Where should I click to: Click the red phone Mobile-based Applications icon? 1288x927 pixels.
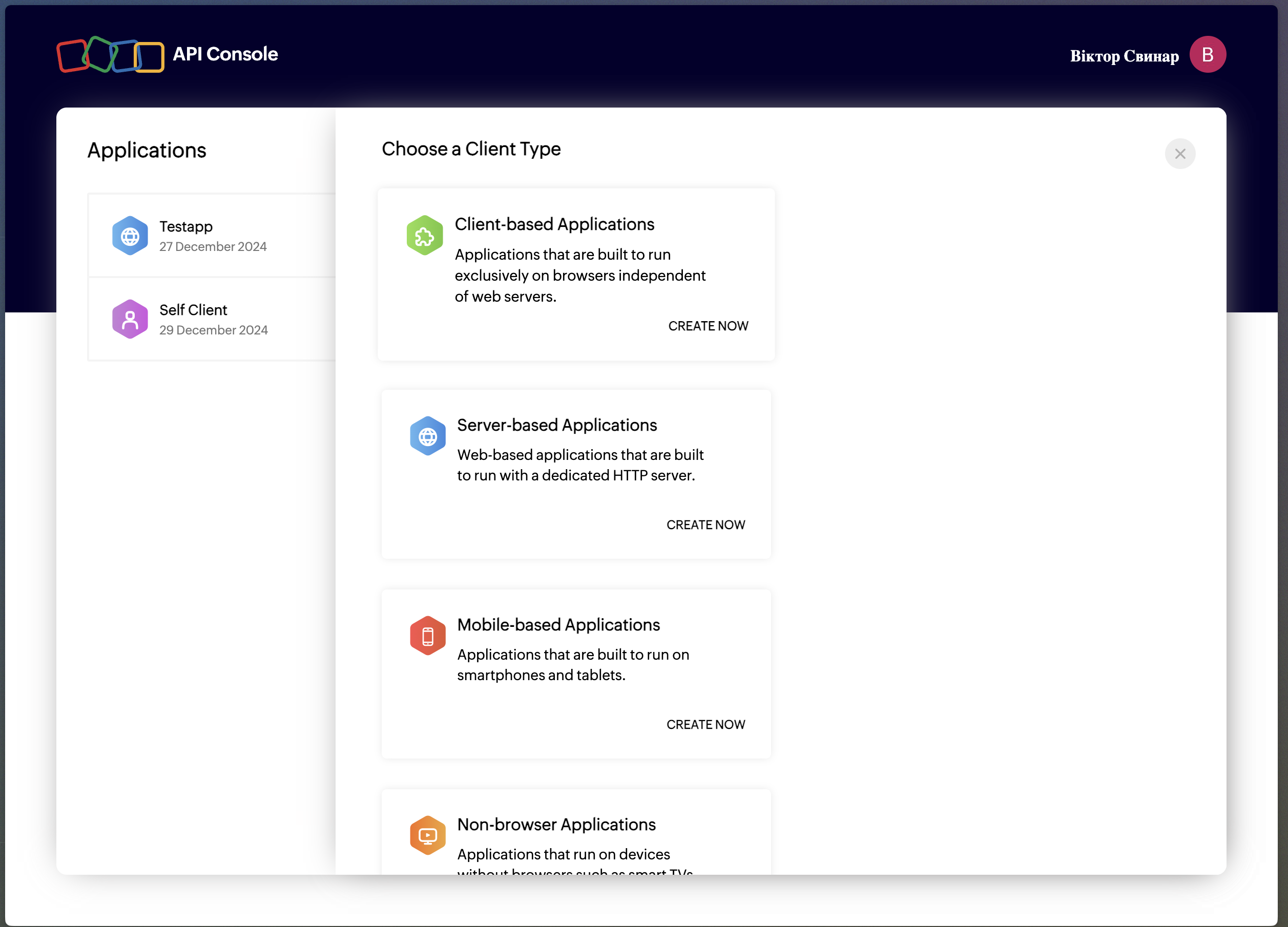pos(427,636)
